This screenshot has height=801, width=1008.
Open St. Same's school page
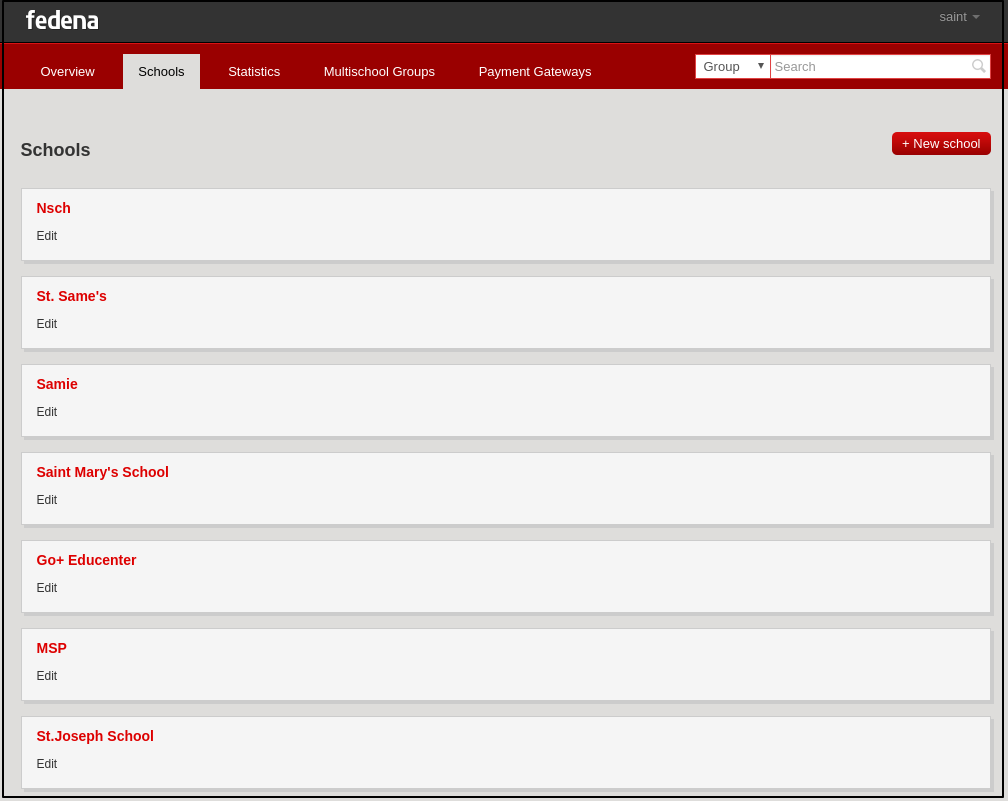[x=71, y=296]
